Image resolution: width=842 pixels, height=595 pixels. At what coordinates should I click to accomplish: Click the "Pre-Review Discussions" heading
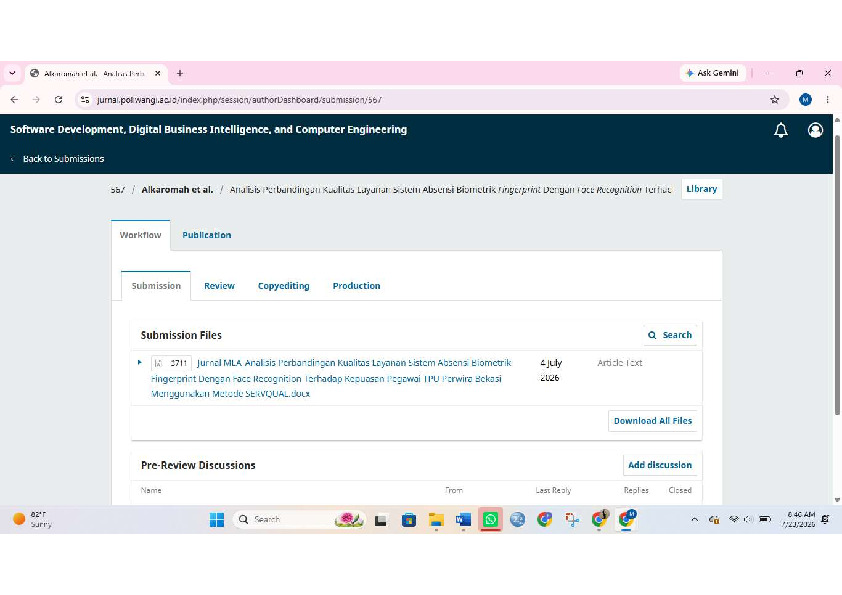click(198, 465)
